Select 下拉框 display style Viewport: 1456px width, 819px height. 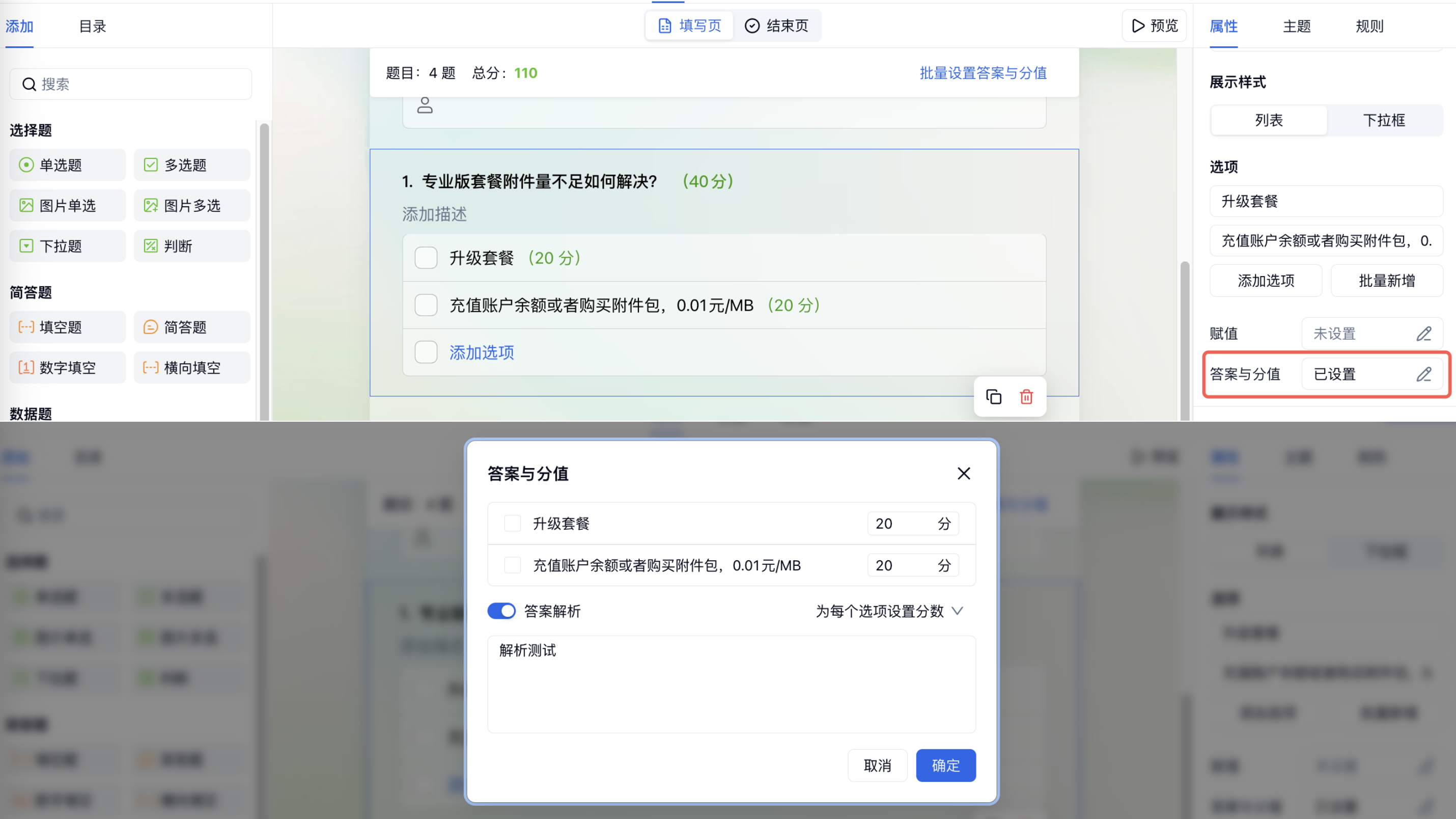[1384, 120]
